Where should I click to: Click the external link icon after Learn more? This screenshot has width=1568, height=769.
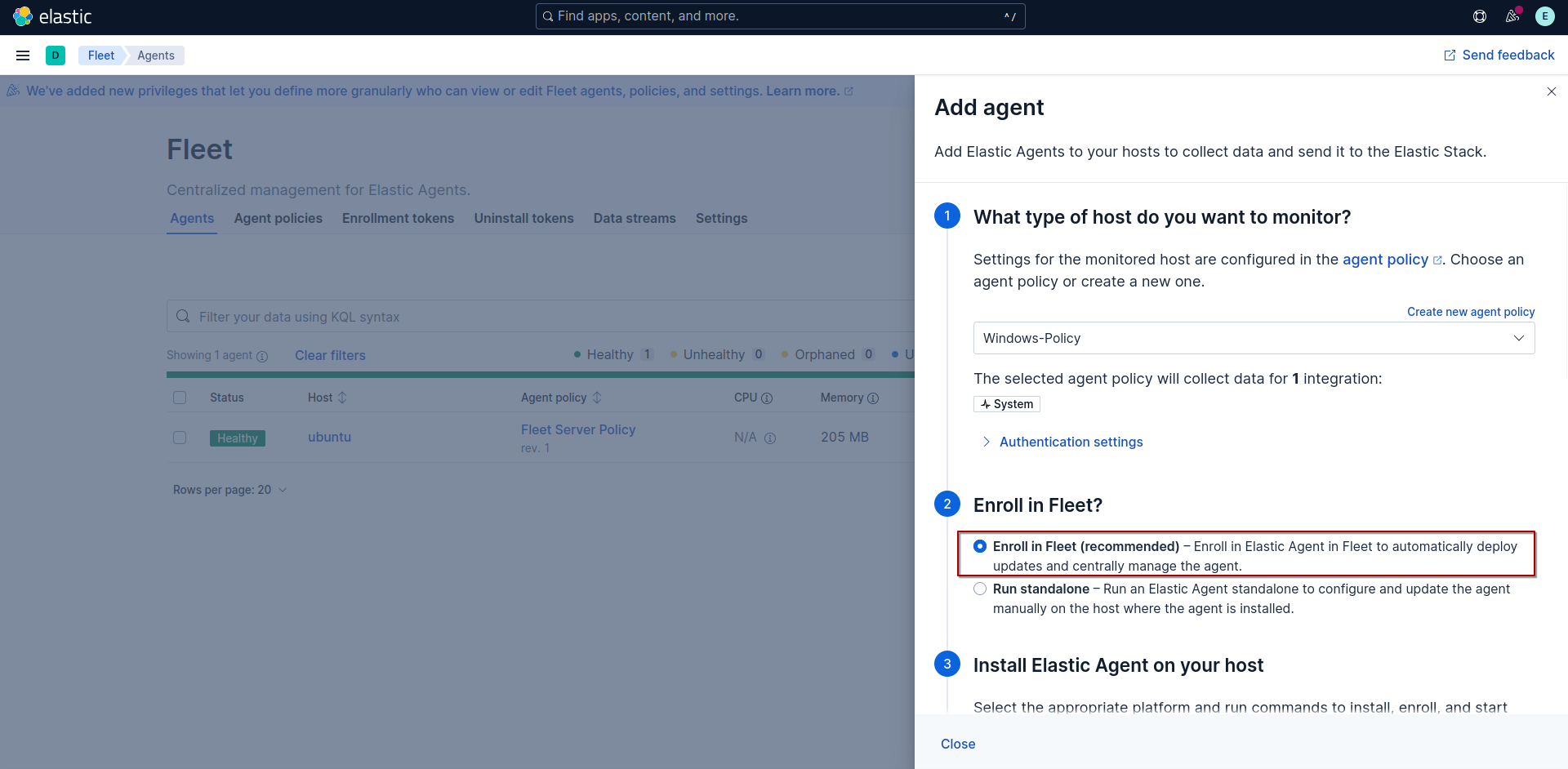(x=849, y=91)
